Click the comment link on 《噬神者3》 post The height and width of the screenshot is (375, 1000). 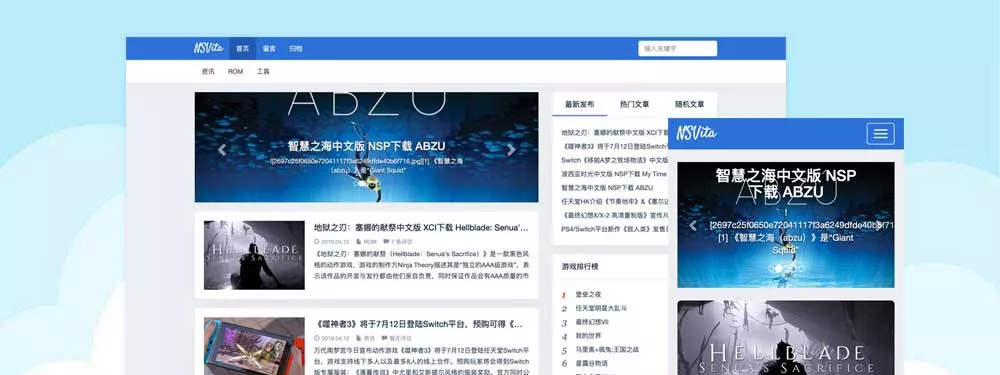tap(397, 338)
